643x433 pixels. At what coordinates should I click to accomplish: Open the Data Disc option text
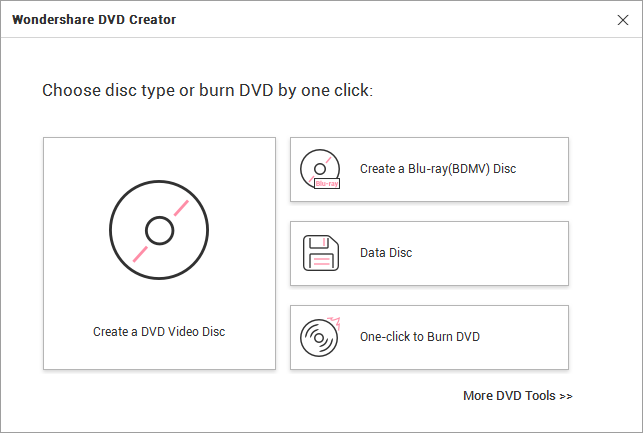point(386,253)
